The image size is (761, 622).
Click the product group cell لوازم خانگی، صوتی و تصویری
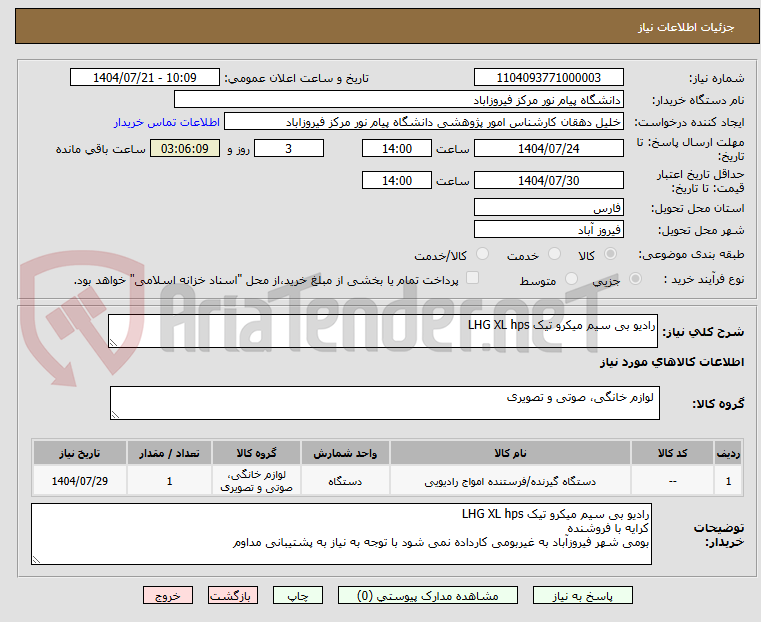click(x=256, y=481)
